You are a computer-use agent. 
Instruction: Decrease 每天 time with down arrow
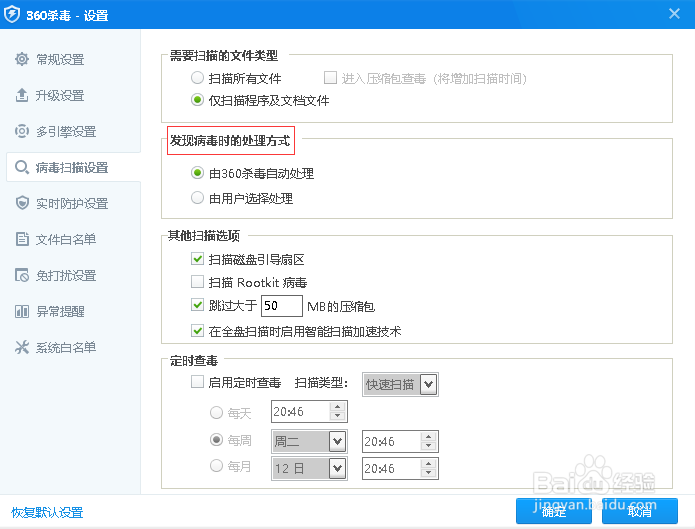338,416
